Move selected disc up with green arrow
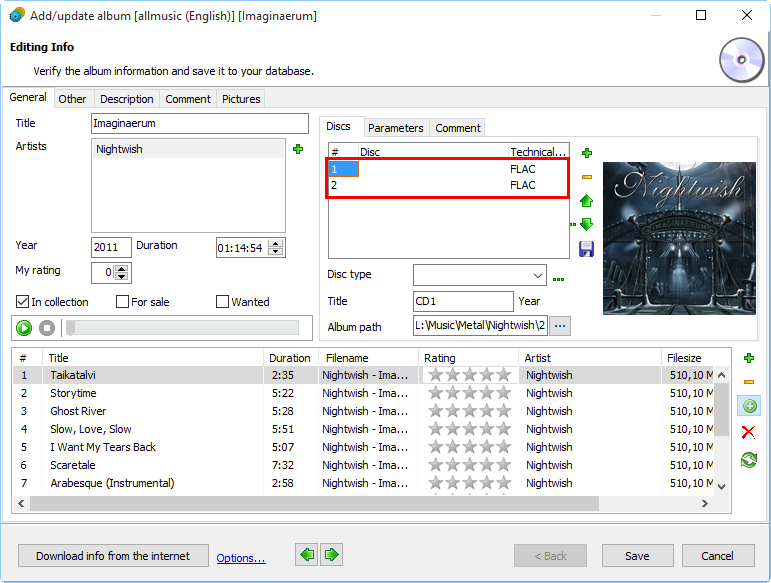 coord(587,201)
